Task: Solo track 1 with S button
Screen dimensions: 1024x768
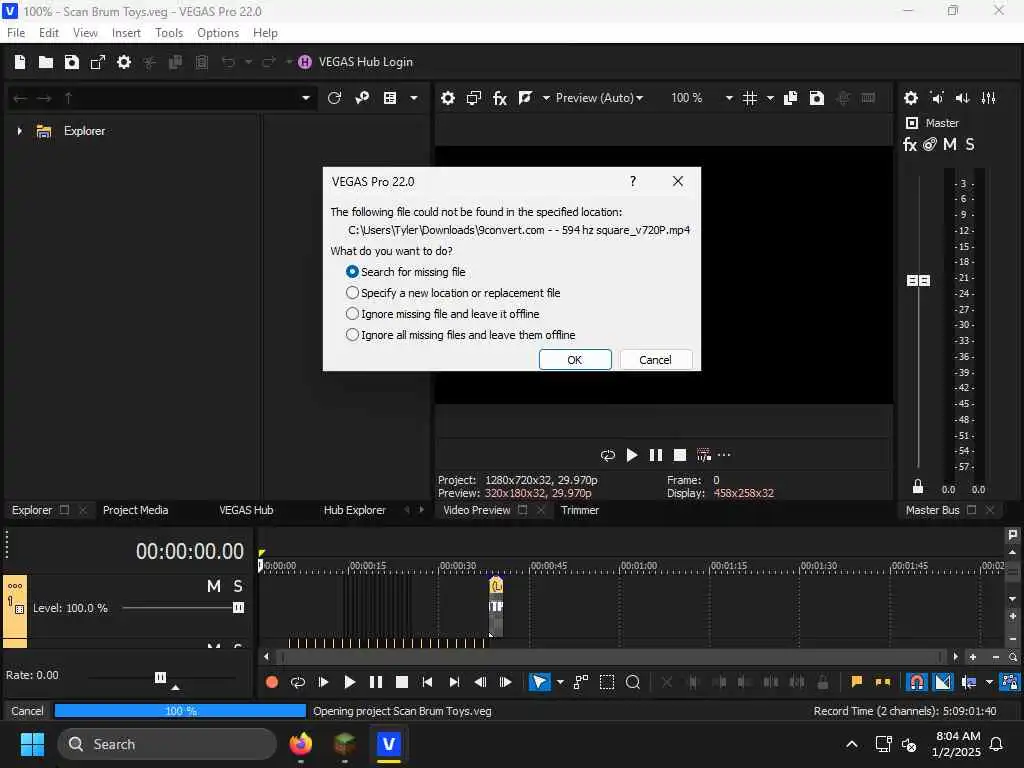Action: (238, 586)
